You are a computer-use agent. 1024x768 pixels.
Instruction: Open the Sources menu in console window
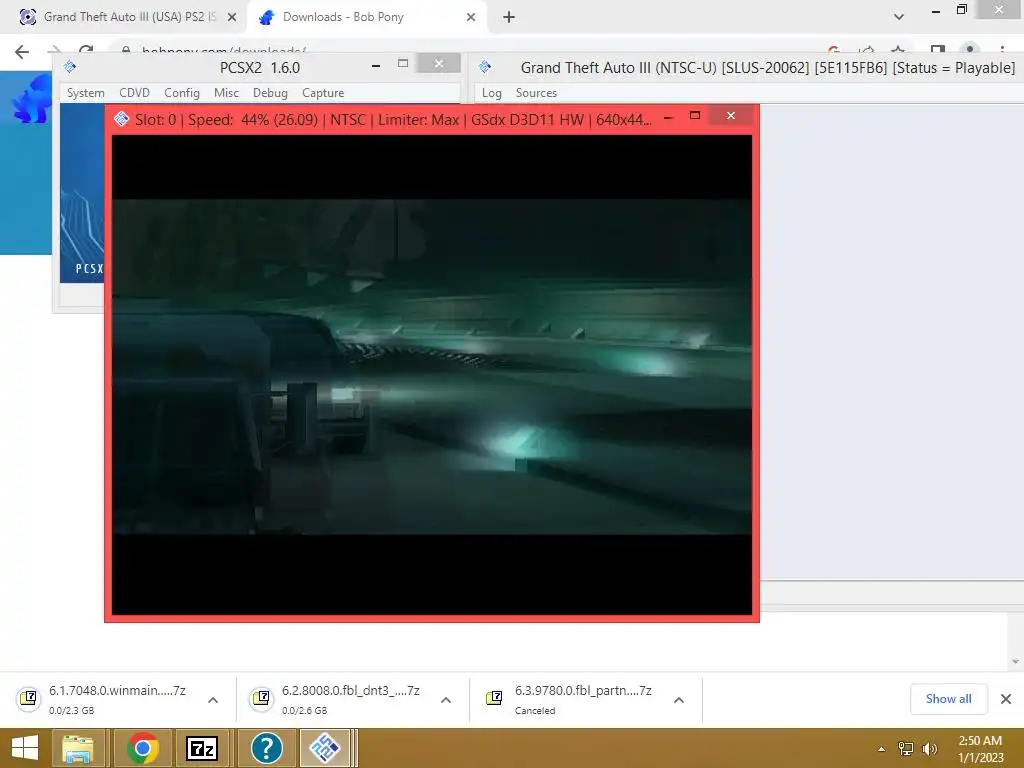[536, 93]
